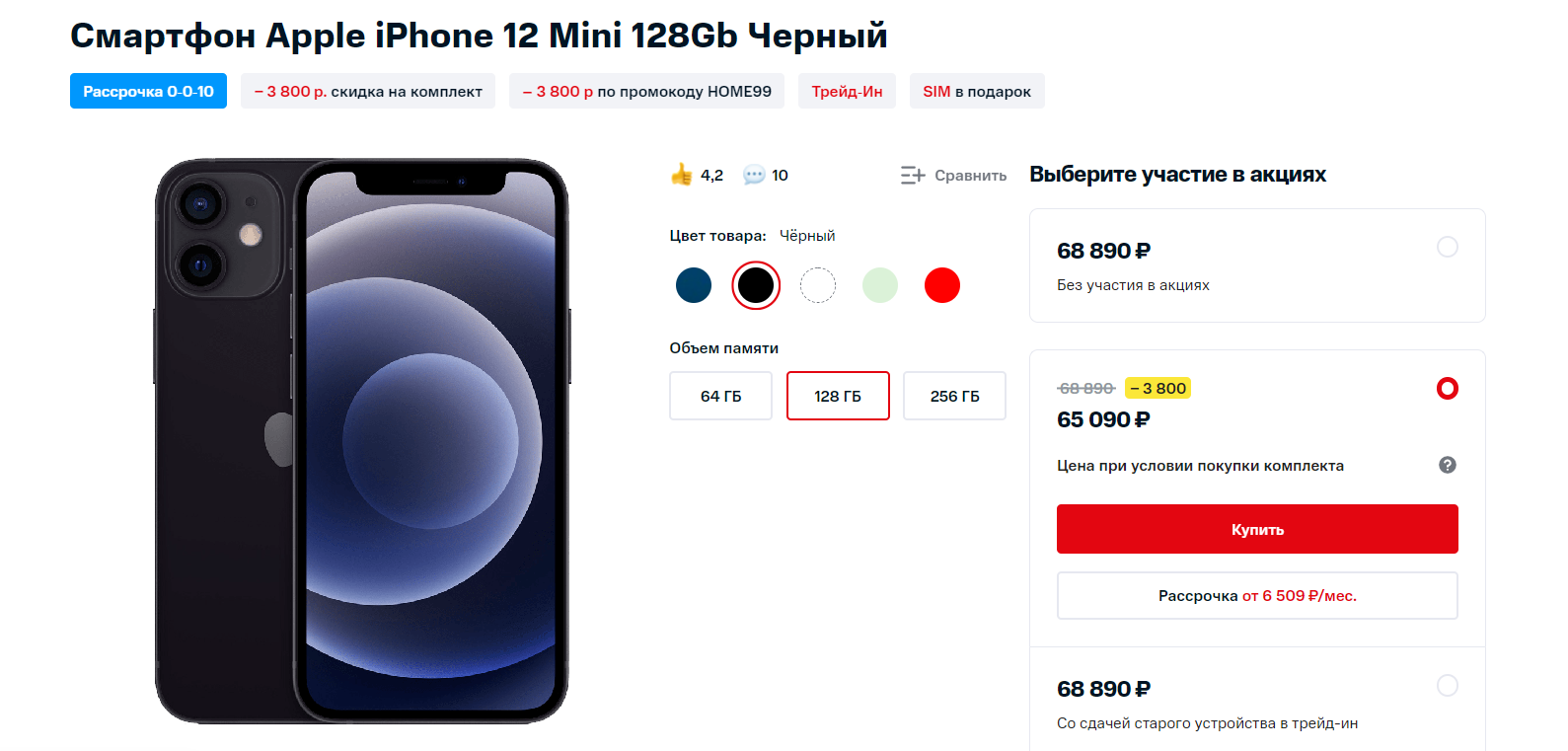The width and height of the screenshot is (1568, 751).
Task: Open the reviews comment bubble icon
Action: click(x=754, y=175)
